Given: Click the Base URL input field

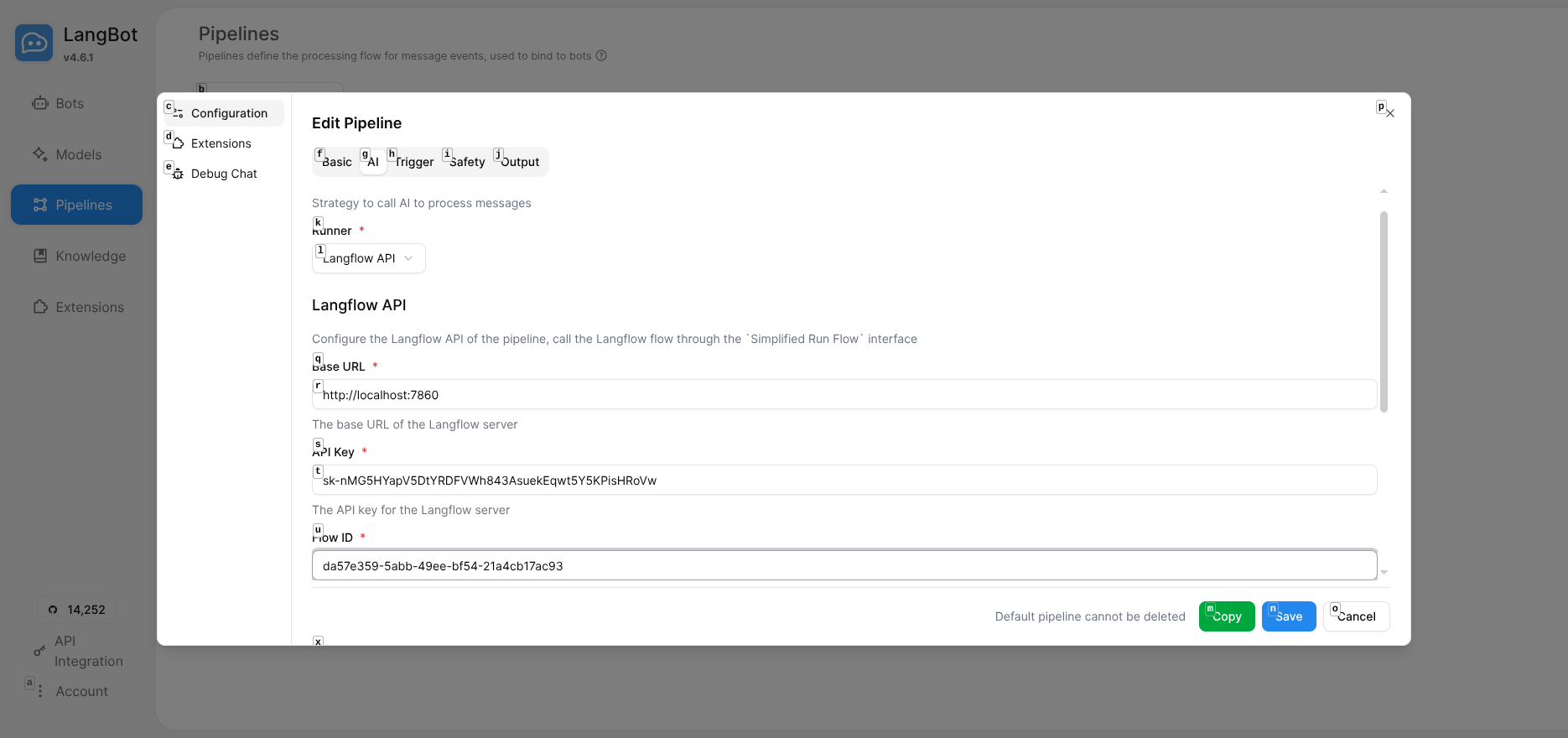Looking at the screenshot, I should (x=844, y=395).
